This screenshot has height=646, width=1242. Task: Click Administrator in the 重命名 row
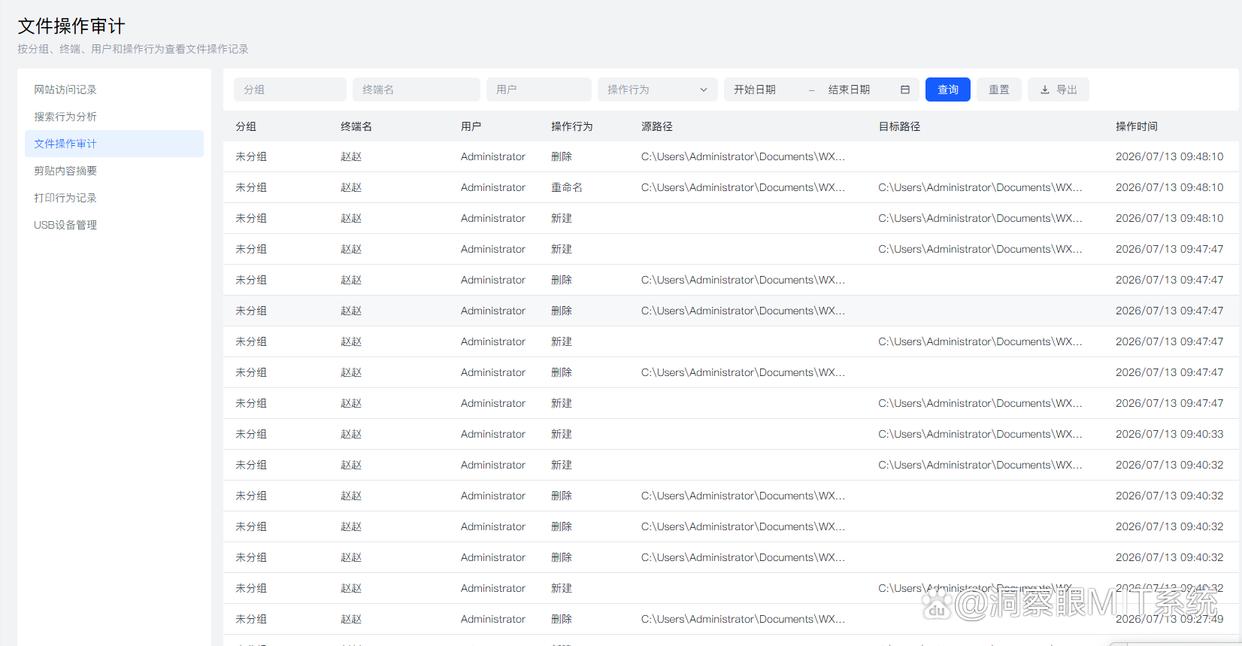[493, 188]
